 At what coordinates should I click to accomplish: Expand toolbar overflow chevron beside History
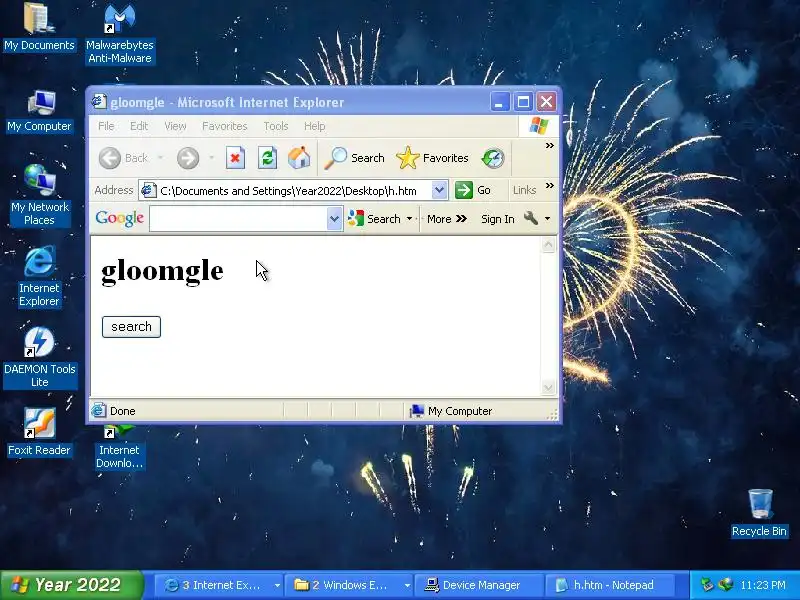549,146
